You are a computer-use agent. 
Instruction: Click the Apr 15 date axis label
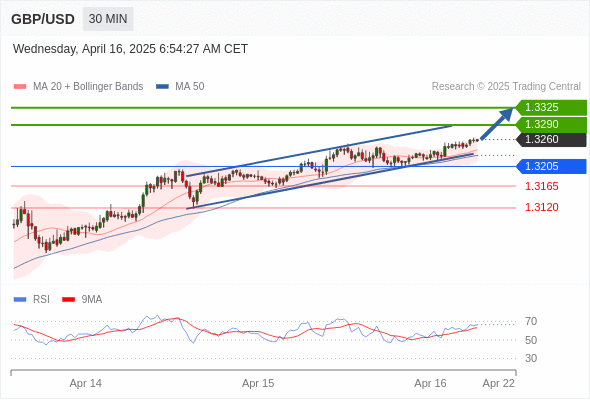pos(258,383)
